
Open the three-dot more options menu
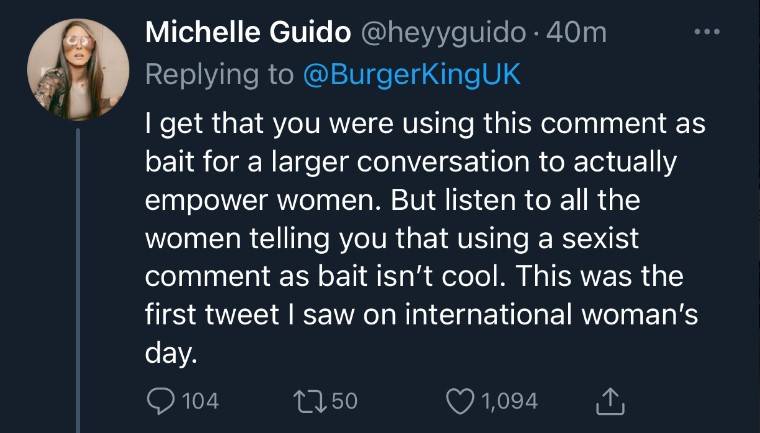point(706,31)
